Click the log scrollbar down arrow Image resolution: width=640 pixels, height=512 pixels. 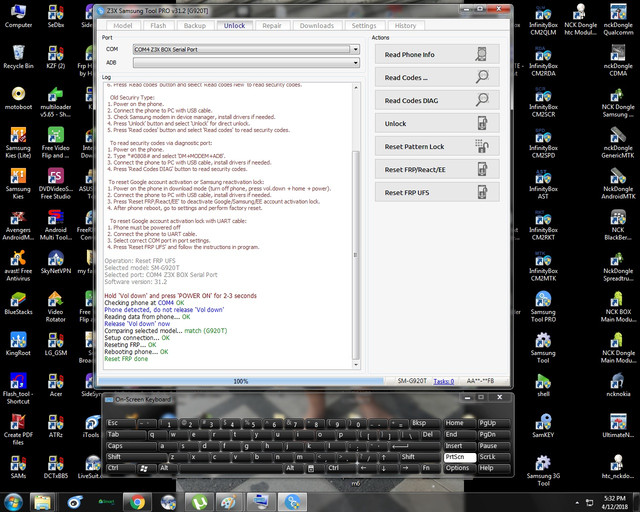[356, 365]
